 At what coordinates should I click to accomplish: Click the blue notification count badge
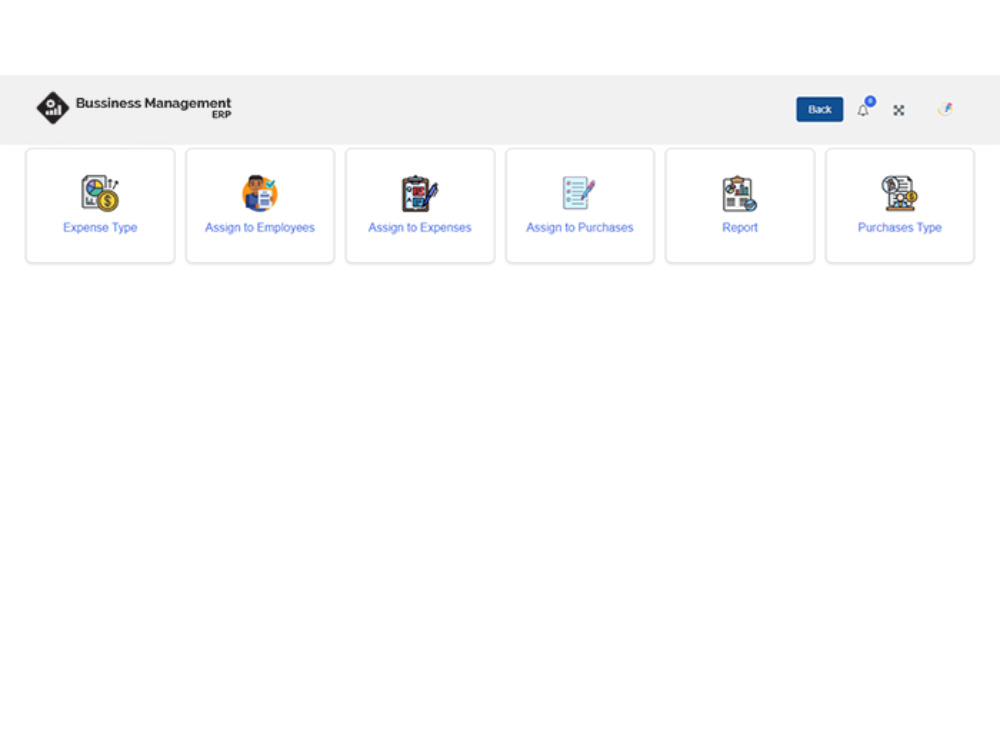[870, 100]
